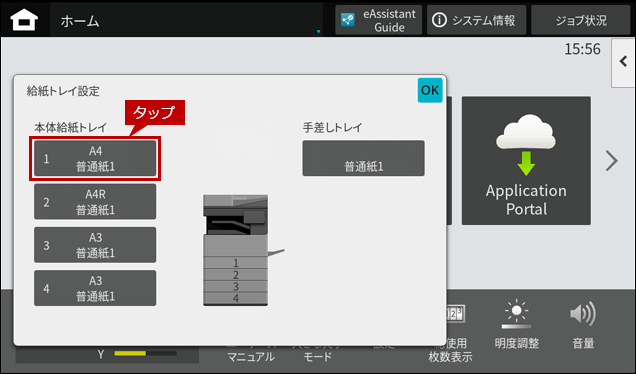Select tray 1 A4 普通紙1
This screenshot has width=636, height=374.
[95, 159]
